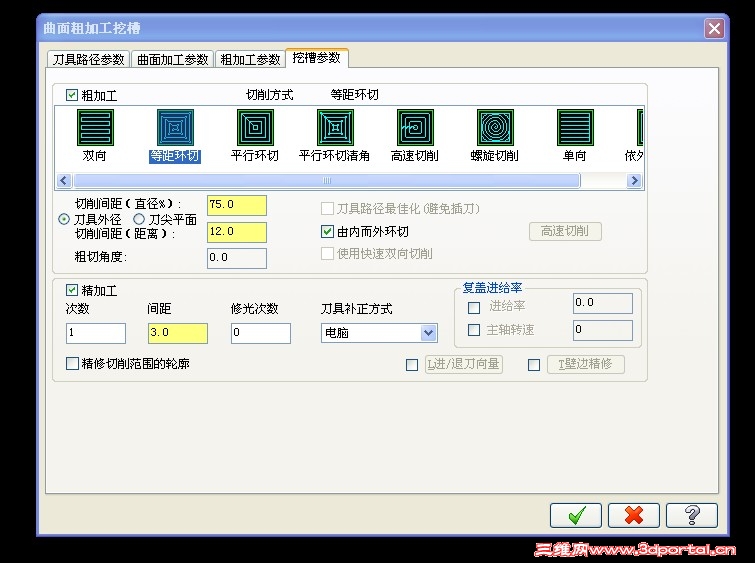This screenshot has height=563, width=755.
Task: Select the 高速切削 high speed icon
Action: coord(415,128)
